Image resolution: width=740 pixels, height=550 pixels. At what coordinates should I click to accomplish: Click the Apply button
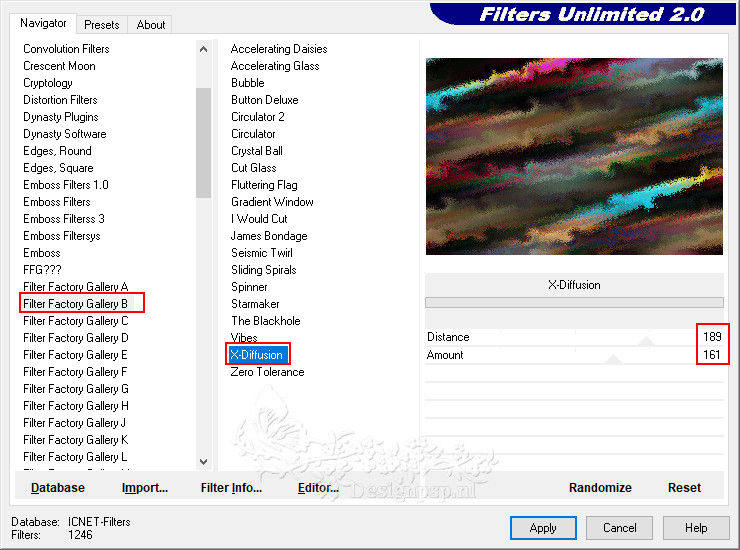(x=543, y=528)
